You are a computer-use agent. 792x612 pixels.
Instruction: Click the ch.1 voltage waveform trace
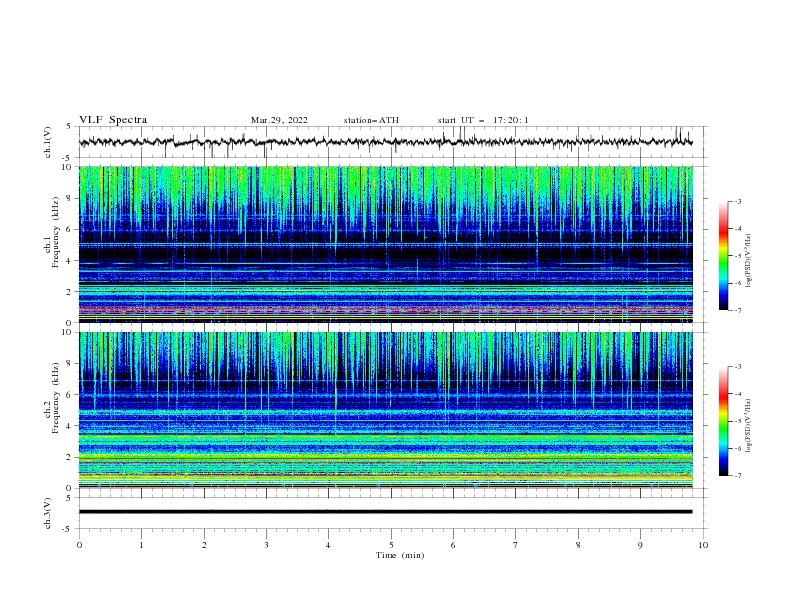tap(385, 142)
